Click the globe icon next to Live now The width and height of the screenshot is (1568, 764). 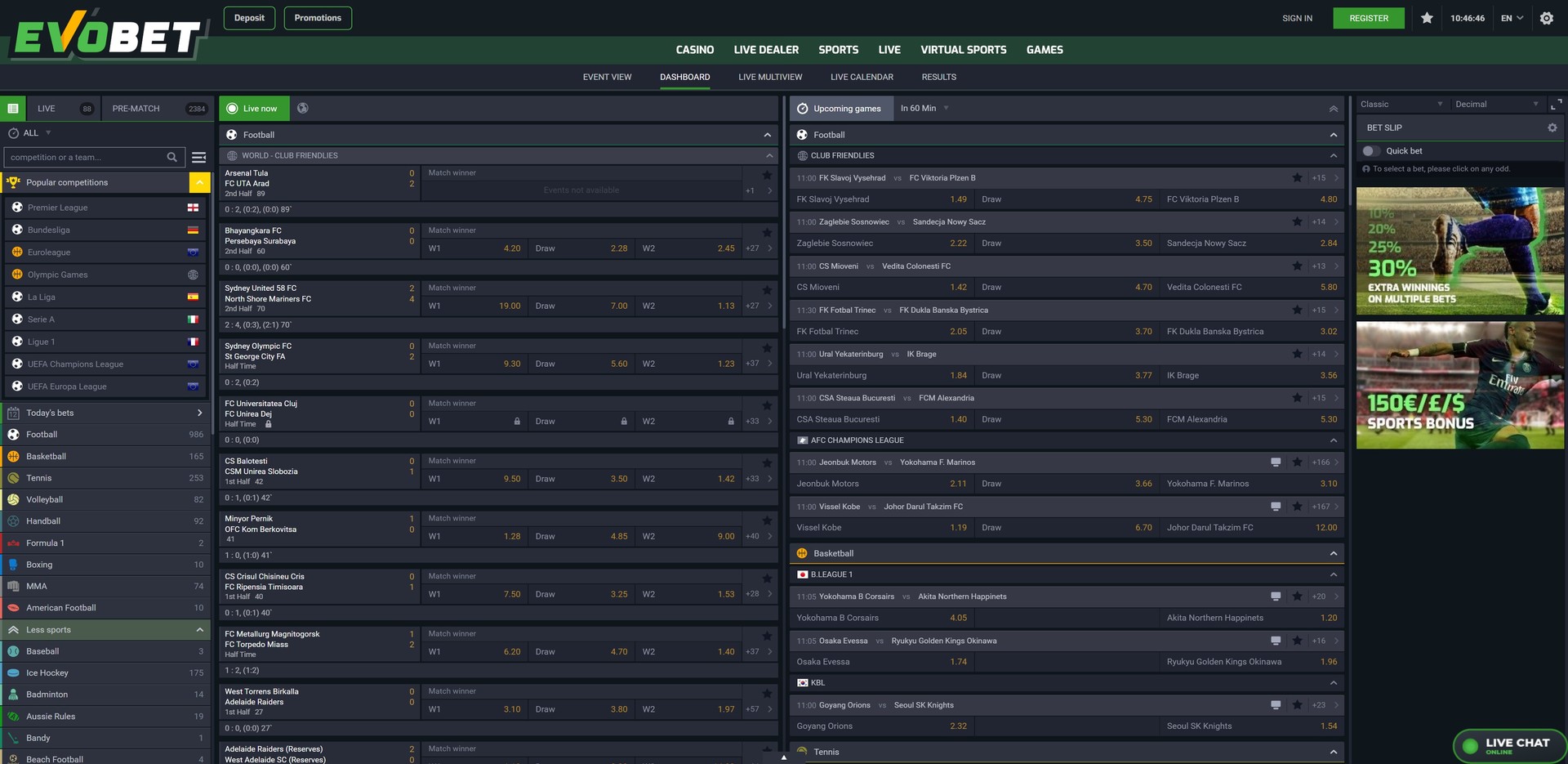[x=302, y=109]
